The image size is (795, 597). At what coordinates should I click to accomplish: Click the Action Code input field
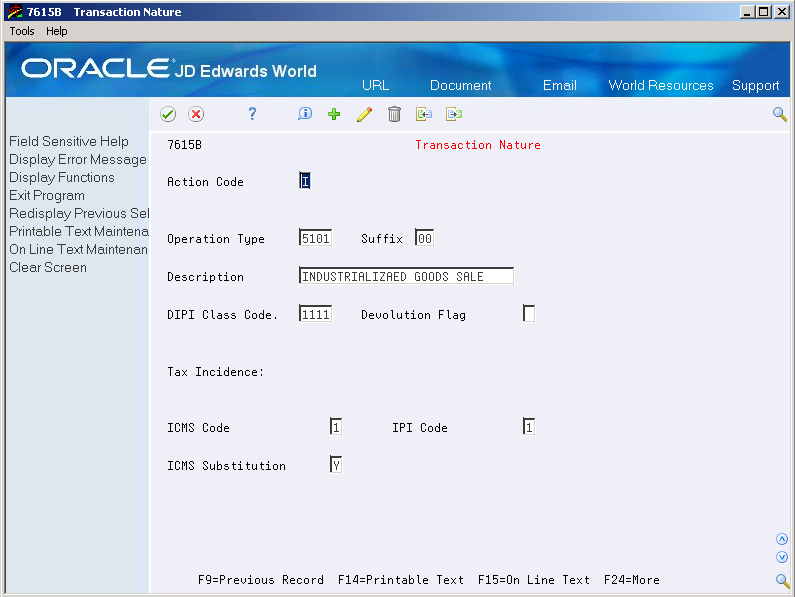[x=305, y=181]
